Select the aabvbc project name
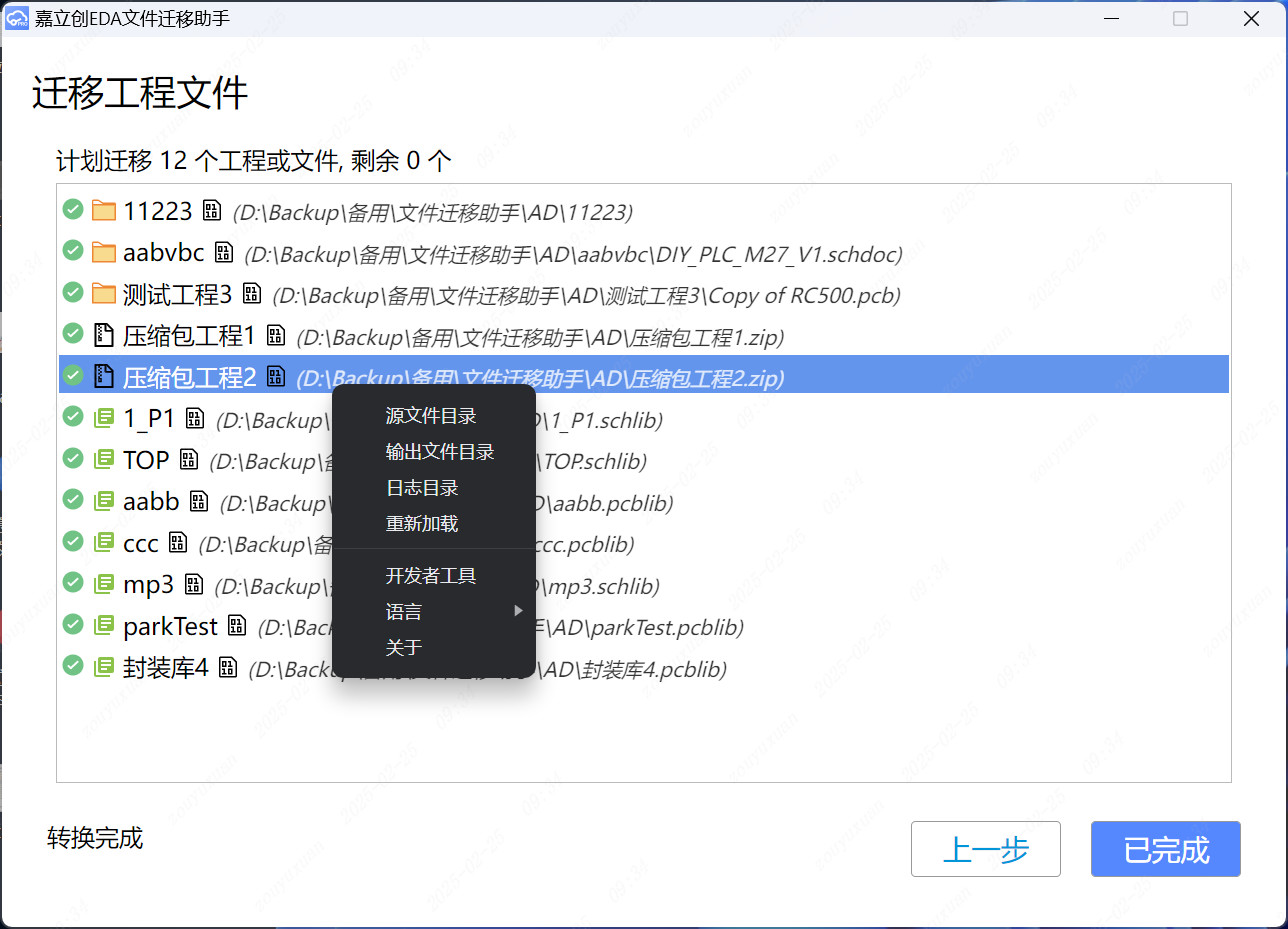 pyautogui.click(x=164, y=252)
